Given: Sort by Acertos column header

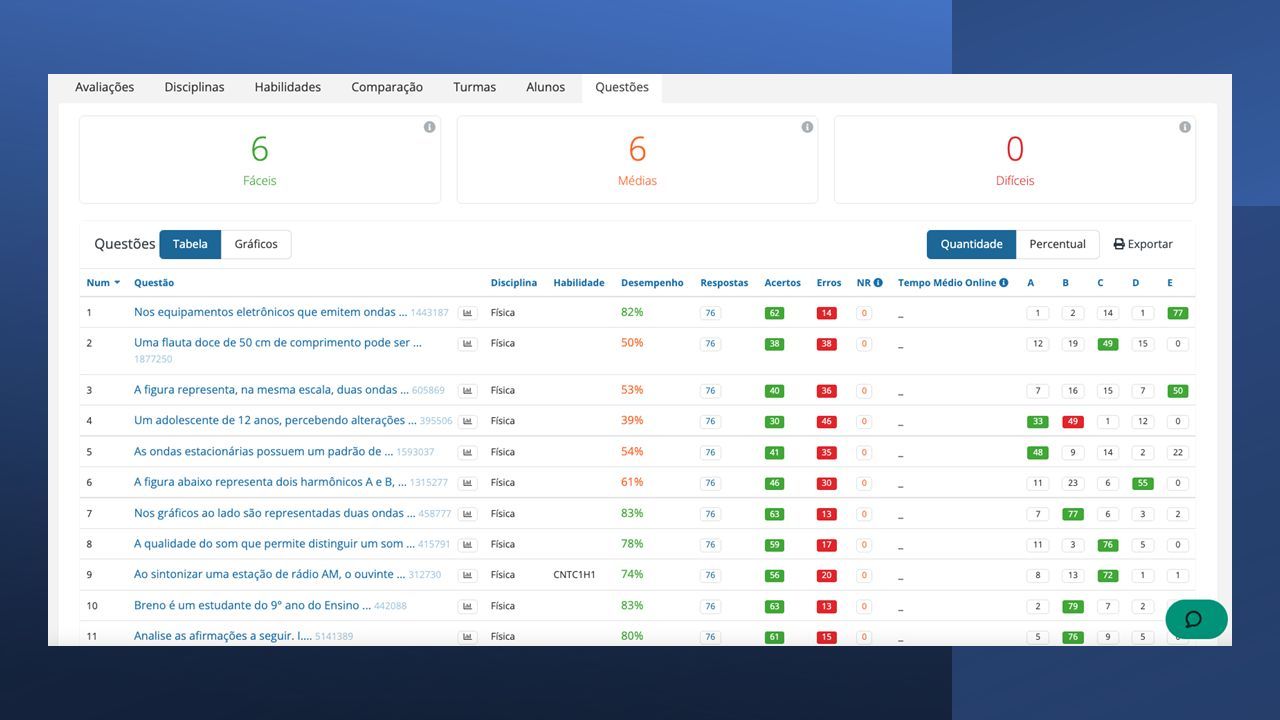Looking at the screenshot, I should coord(782,283).
